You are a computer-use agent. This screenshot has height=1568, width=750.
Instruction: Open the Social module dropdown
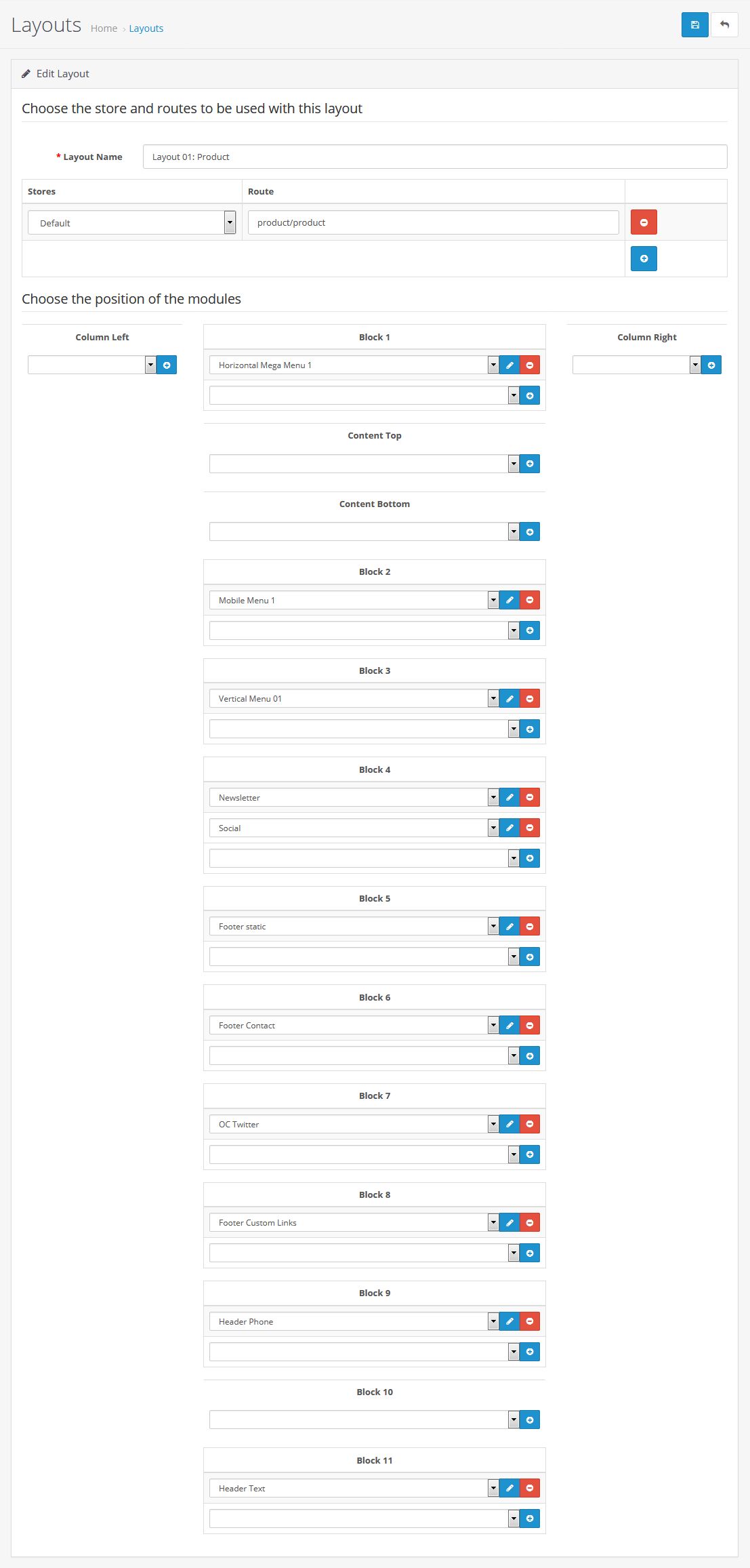[x=354, y=828]
